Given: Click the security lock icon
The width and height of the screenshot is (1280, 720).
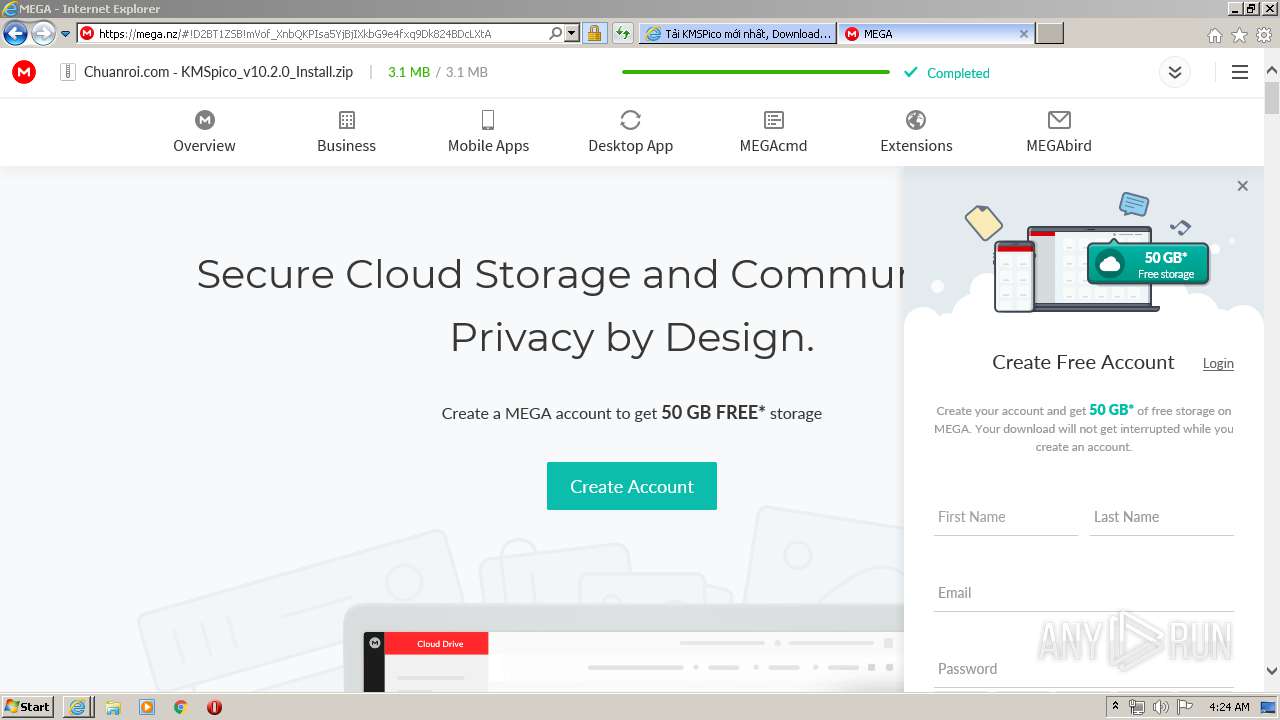Looking at the screenshot, I should (594, 33).
